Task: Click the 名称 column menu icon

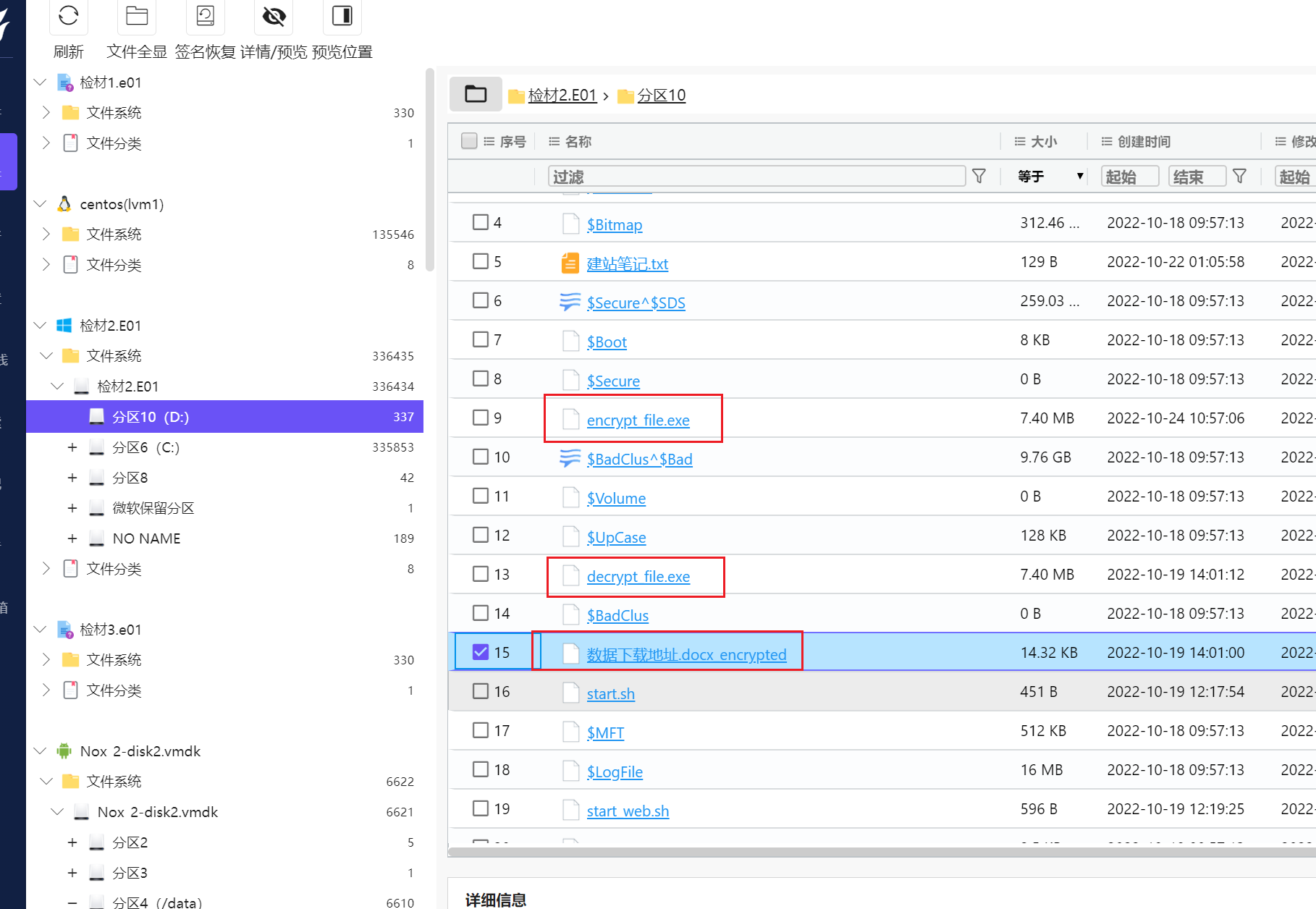Action: [554, 142]
